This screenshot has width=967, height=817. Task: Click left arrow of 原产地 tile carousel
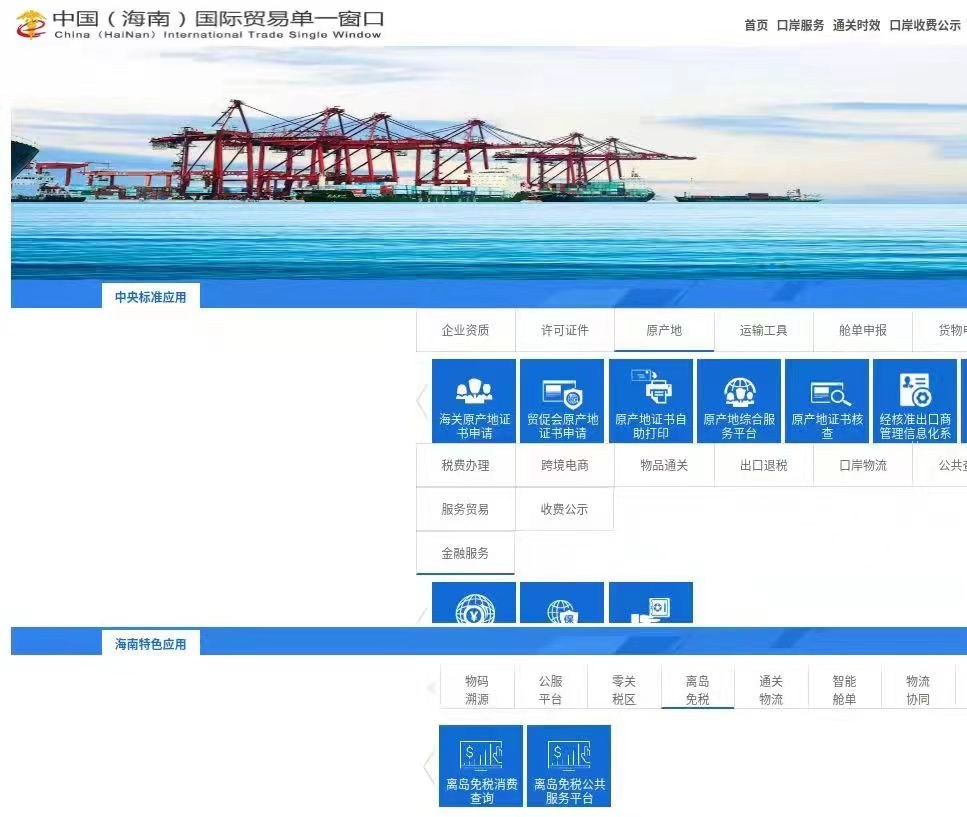(x=422, y=401)
